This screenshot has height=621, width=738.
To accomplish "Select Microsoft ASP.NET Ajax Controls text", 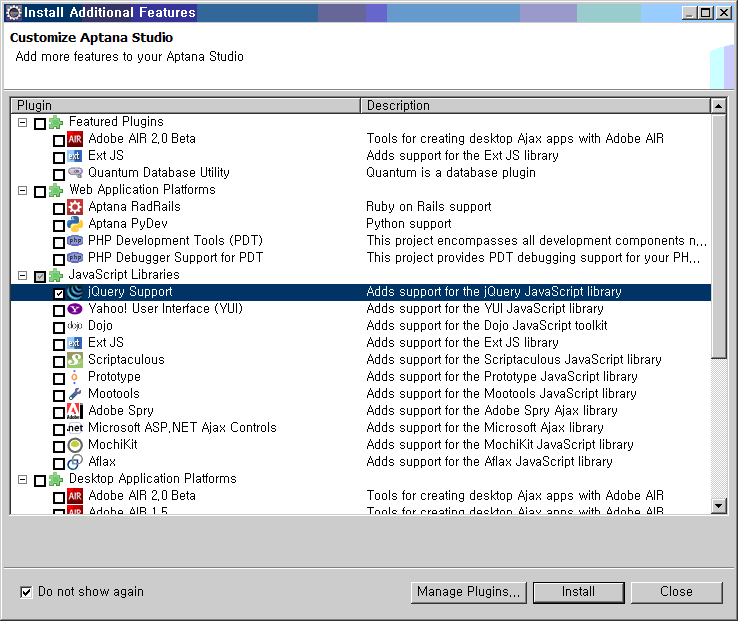I will pyautogui.click(x=182, y=427).
